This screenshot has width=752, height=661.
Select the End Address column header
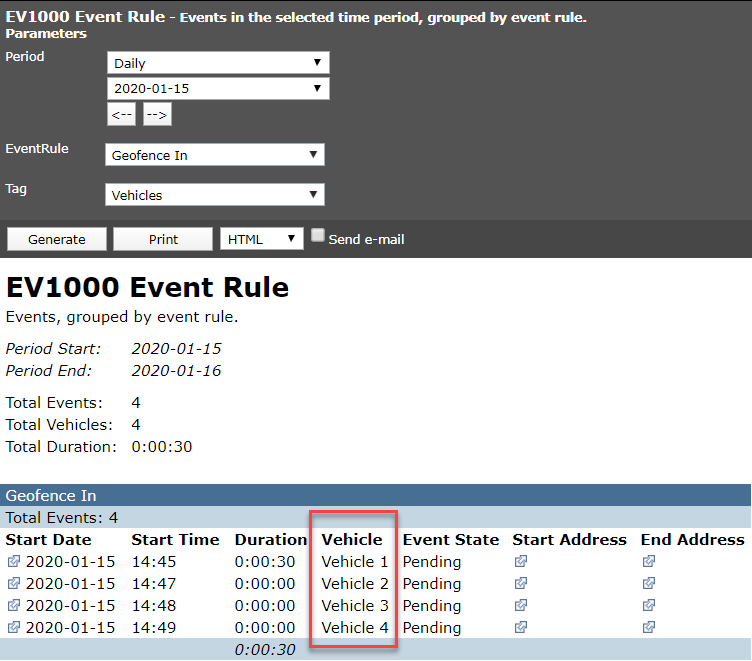click(x=693, y=540)
